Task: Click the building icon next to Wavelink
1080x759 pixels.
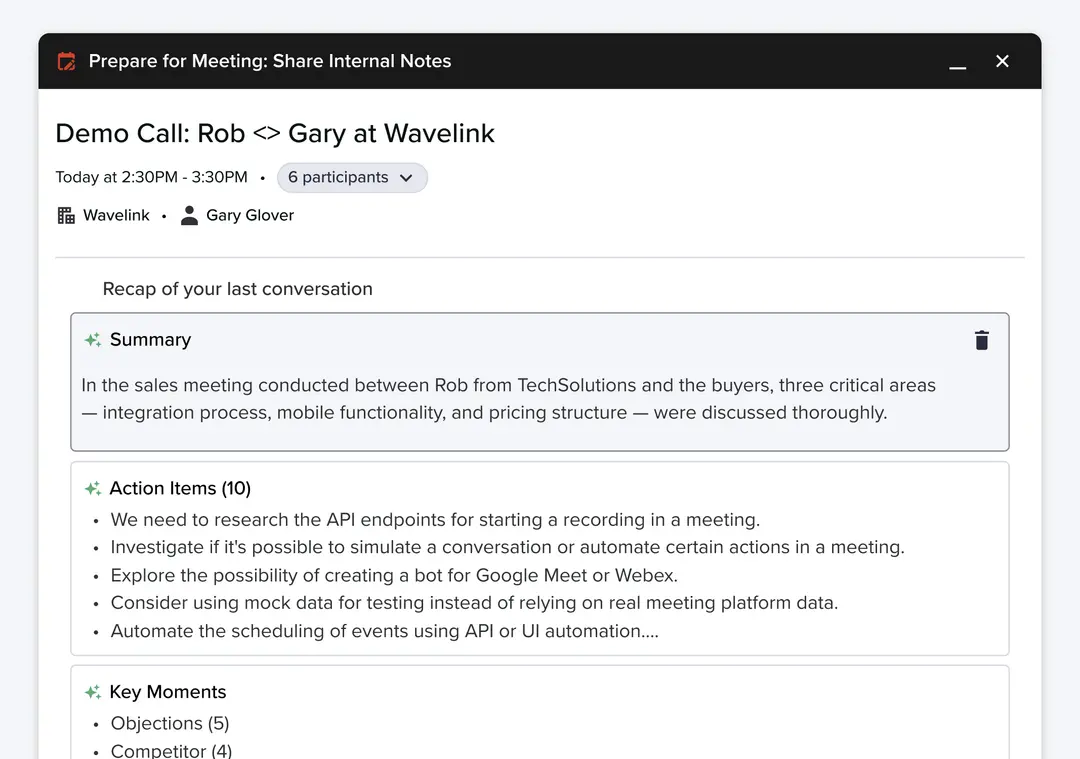Action: (66, 216)
